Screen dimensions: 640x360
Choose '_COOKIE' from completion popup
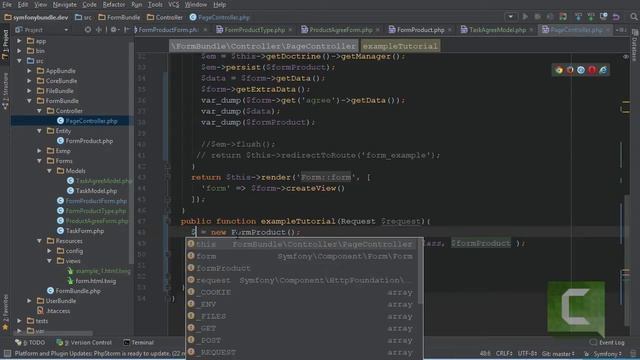pos(303,292)
